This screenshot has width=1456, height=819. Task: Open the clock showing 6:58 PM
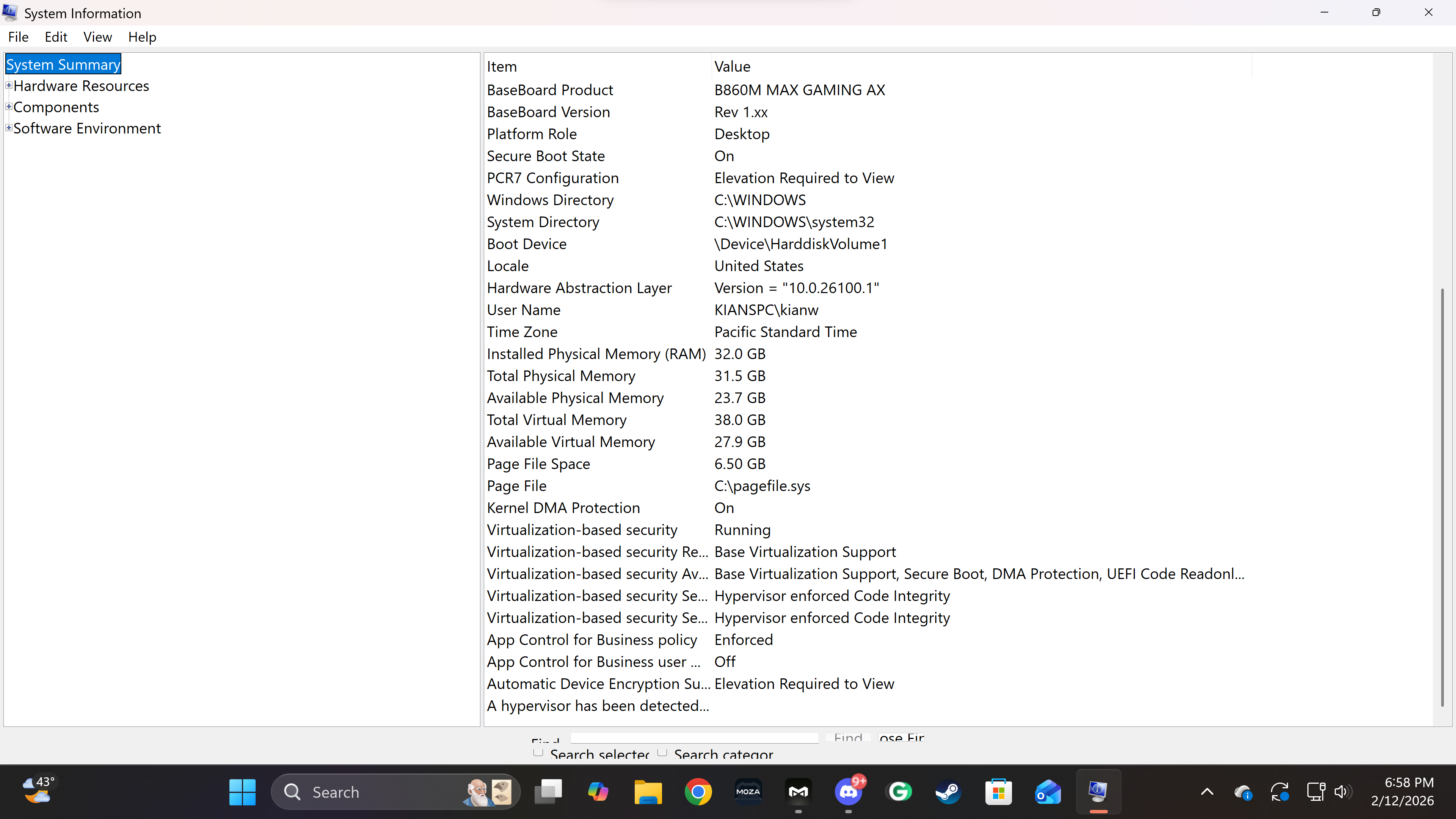click(1402, 791)
